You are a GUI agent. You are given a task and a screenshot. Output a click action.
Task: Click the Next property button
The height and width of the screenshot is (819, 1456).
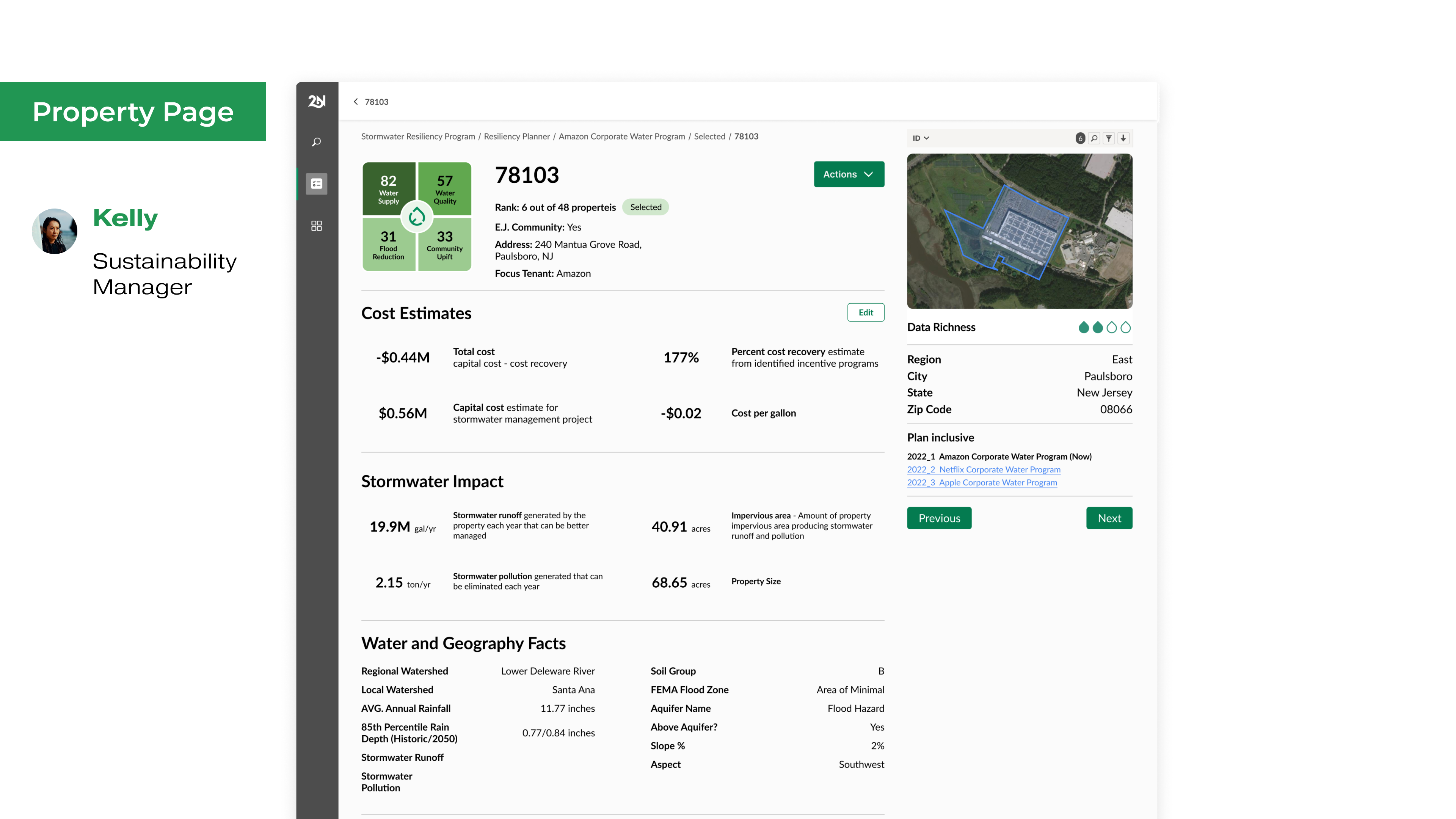(x=1109, y=518)
